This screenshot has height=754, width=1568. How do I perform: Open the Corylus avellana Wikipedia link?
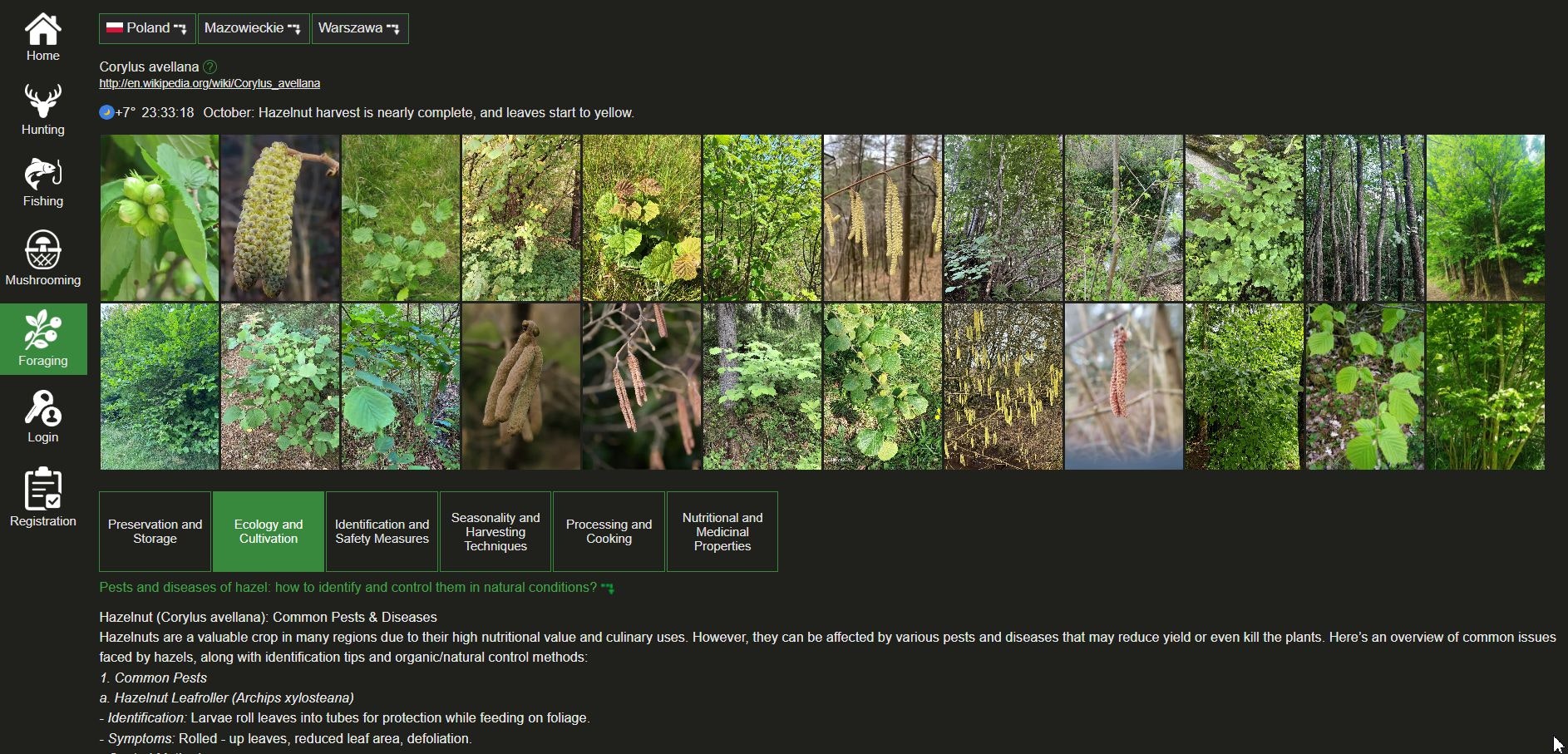pyautogui.click(x=209, y=83)
